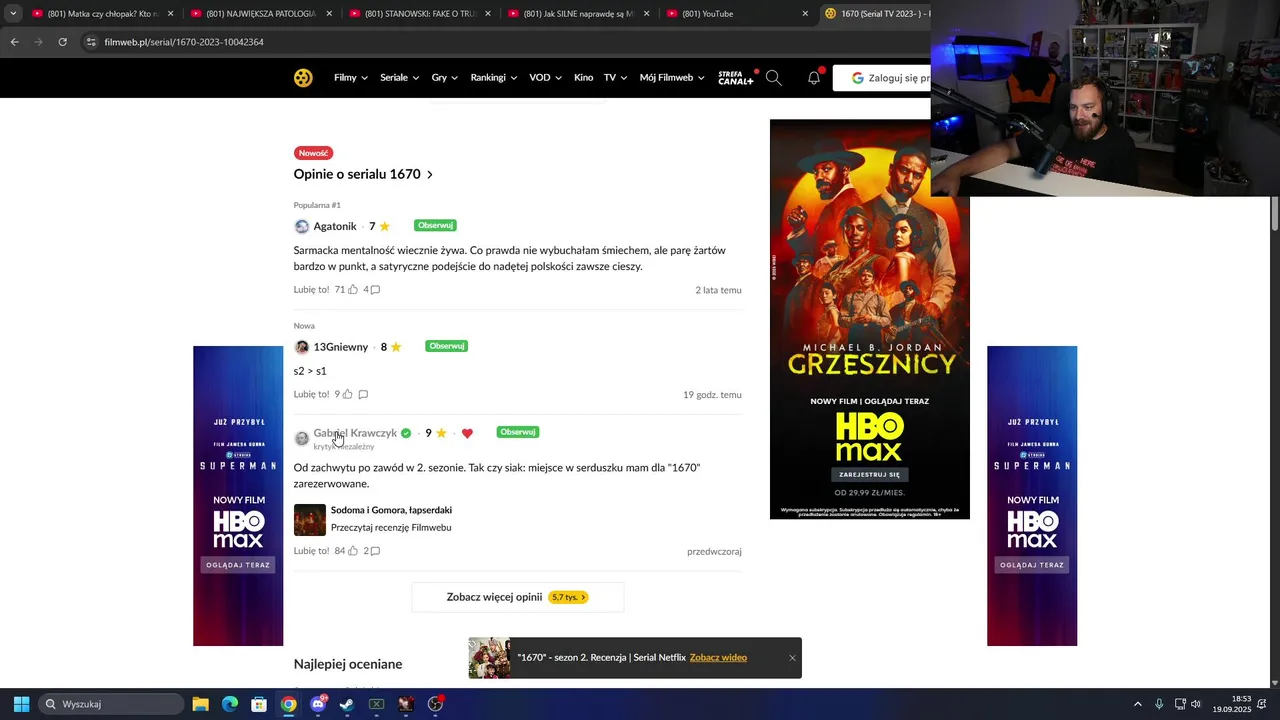Open Discord from taskbar

coord(318,704)
